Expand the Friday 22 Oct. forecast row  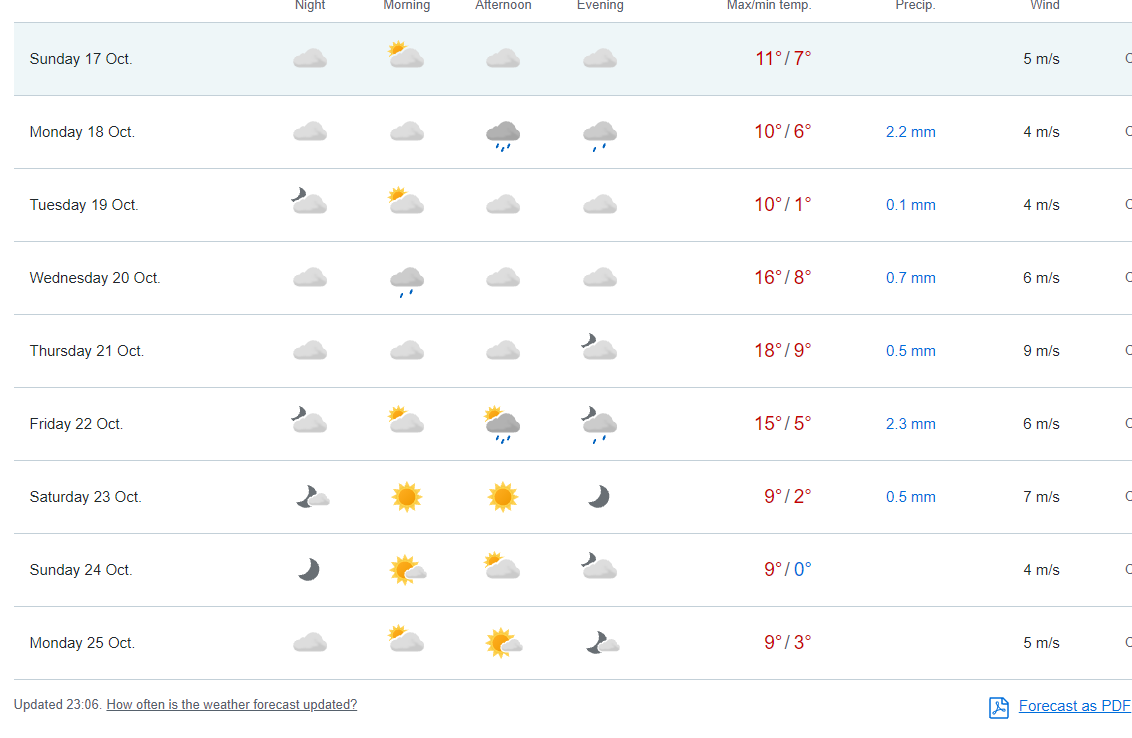pos(76,424)
